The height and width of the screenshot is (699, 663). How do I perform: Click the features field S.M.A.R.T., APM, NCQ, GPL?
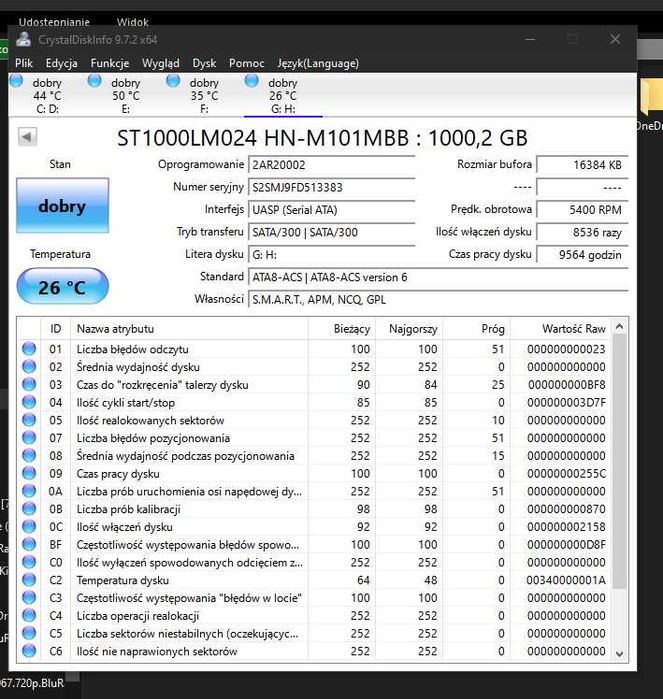[x=438, y=300]
